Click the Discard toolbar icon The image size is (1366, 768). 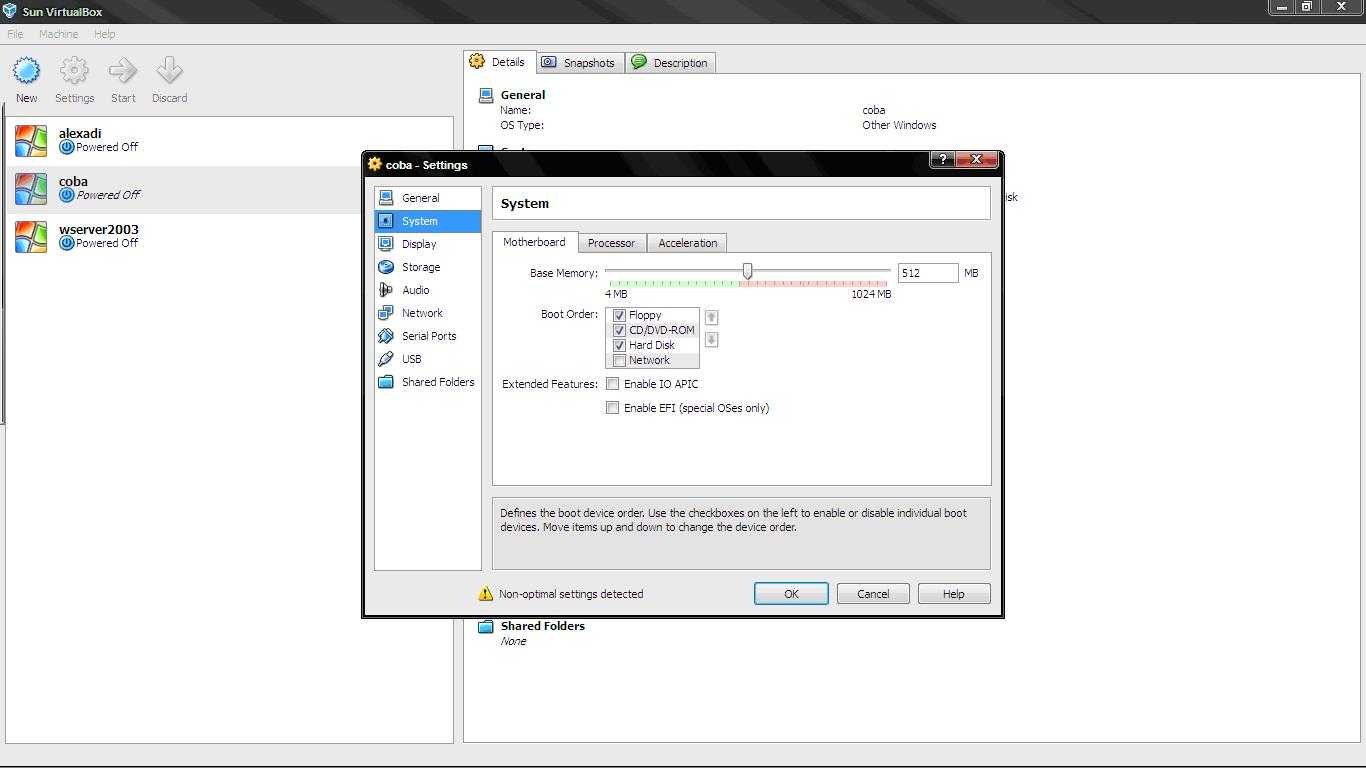(169, 71)
